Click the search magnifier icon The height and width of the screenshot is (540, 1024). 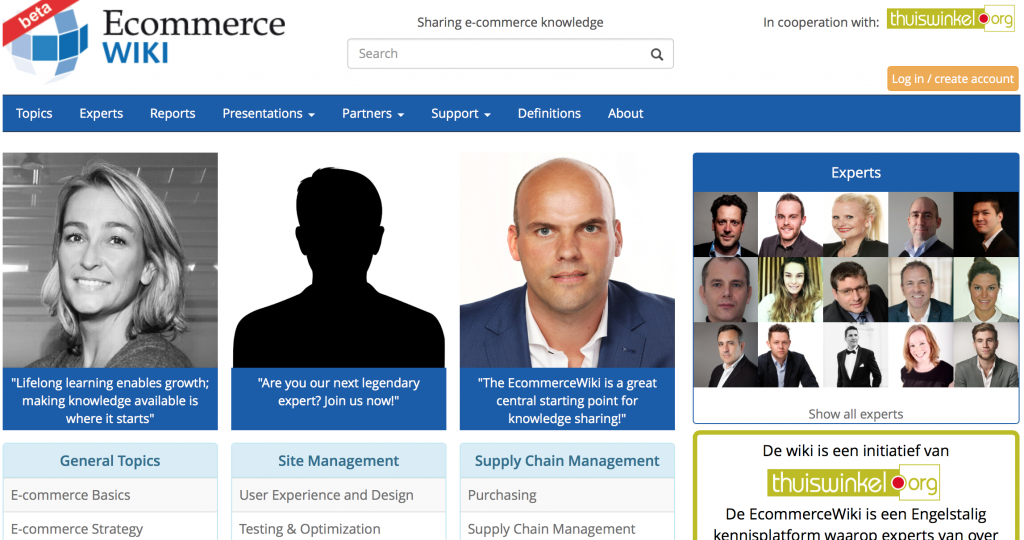657,55
